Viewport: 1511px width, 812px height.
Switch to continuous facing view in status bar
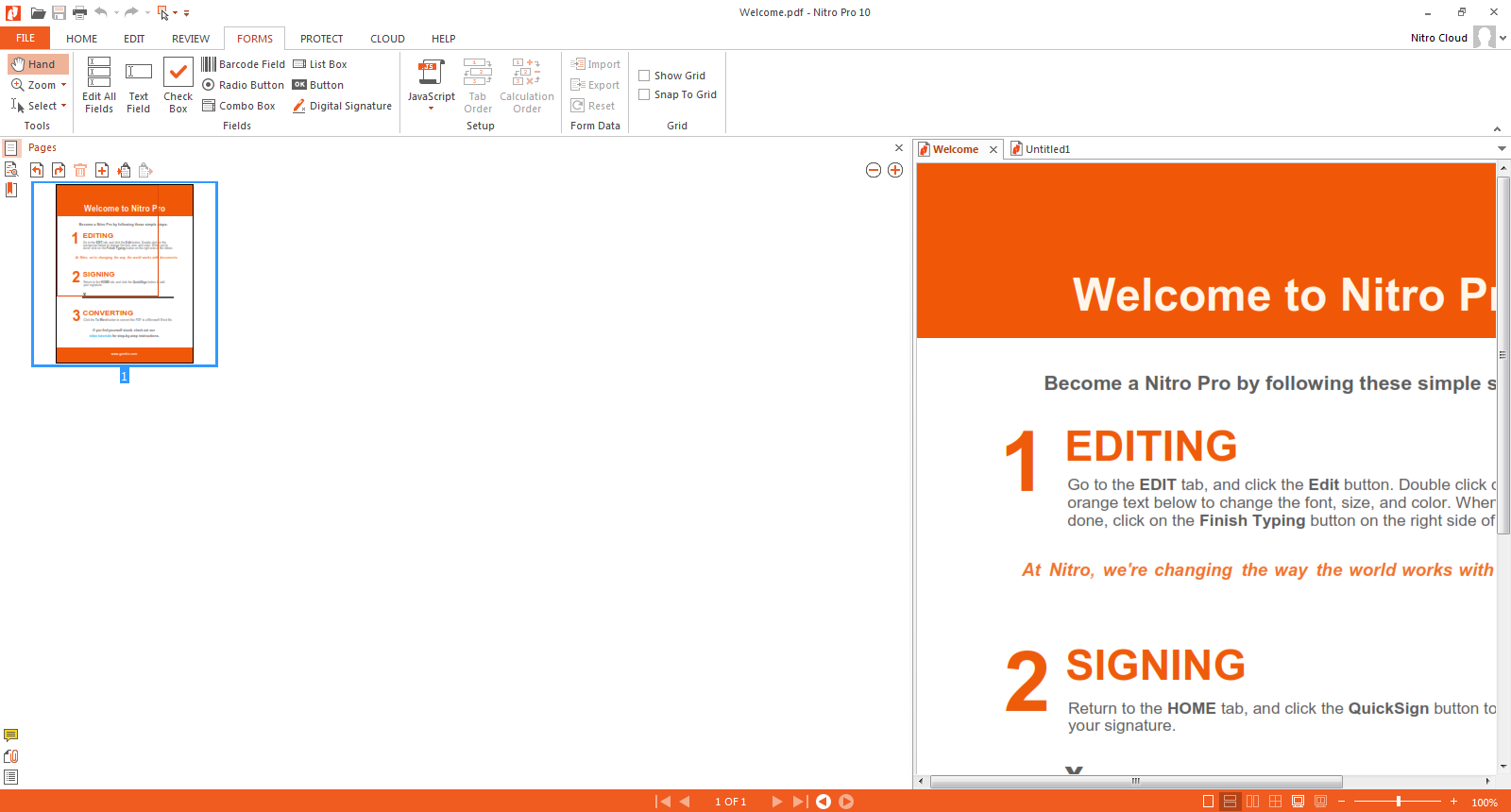click(x=1275, y=802)
